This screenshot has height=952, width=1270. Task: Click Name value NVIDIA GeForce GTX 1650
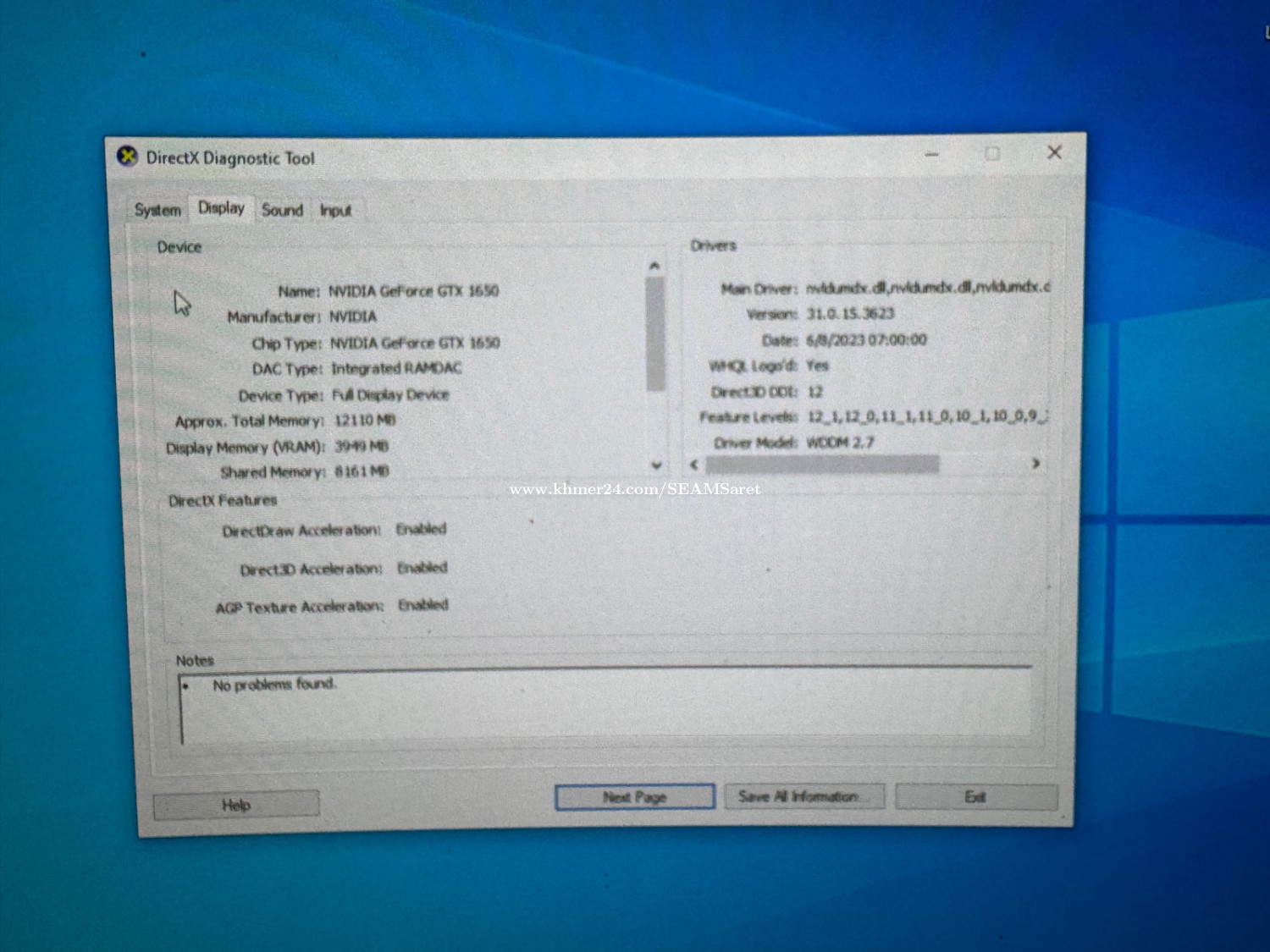pyautogui.click(x=413, y=291)
